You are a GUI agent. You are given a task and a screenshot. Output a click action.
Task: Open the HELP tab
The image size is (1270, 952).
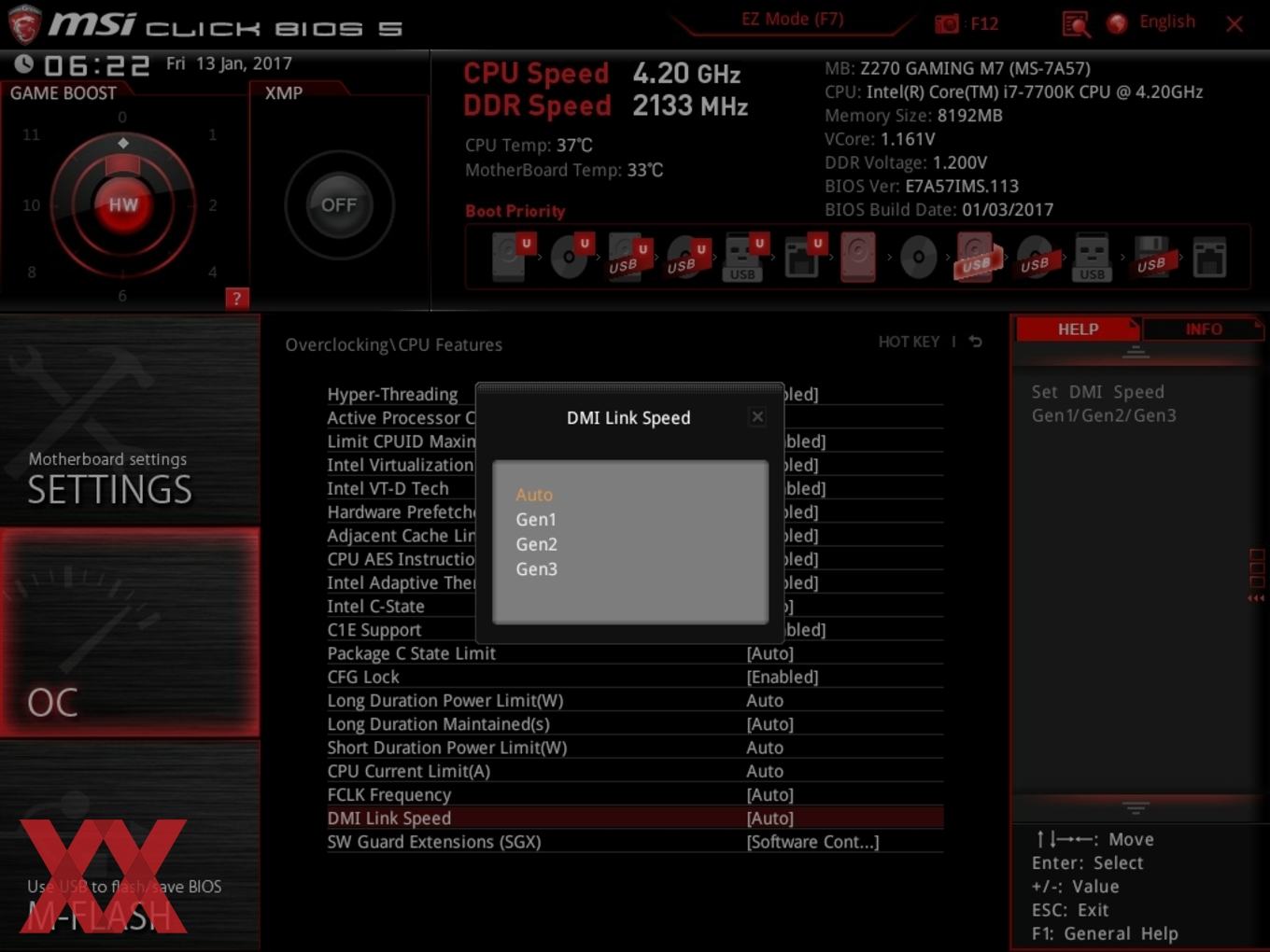(1078, 329)
